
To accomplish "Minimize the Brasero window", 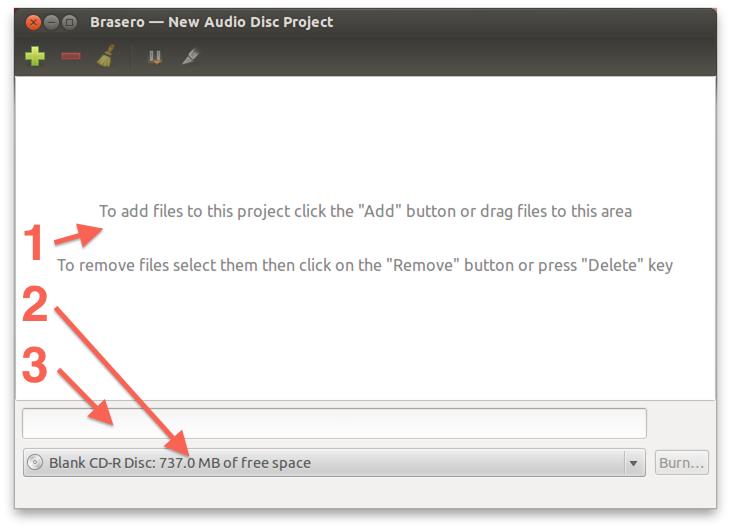I will coord(51,22).
